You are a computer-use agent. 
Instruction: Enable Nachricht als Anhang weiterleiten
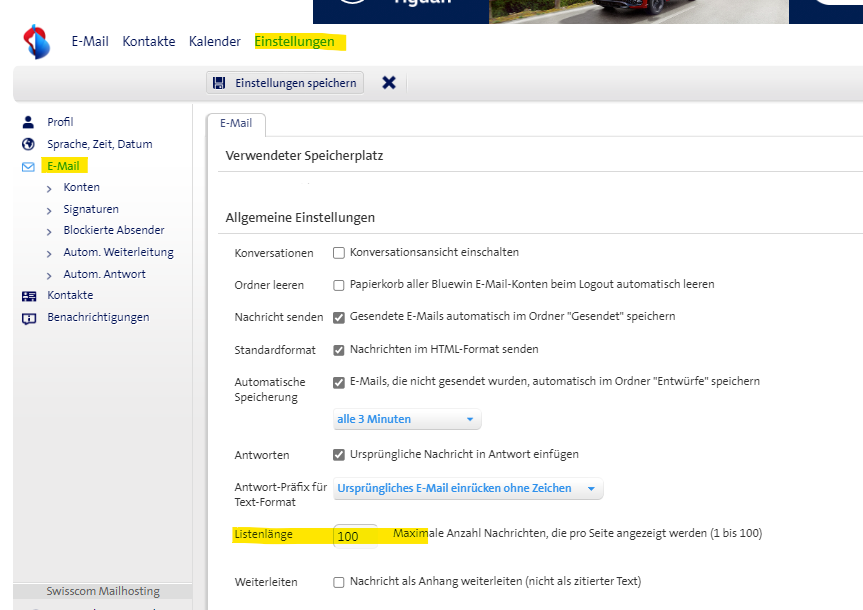coord(339,582)
